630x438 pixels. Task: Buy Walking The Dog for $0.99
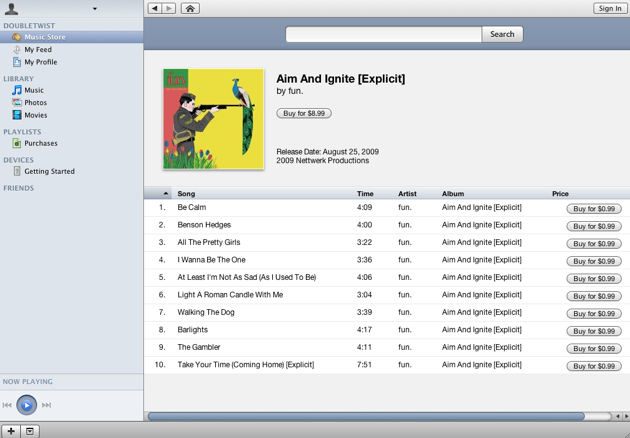[x=594, y=313]
